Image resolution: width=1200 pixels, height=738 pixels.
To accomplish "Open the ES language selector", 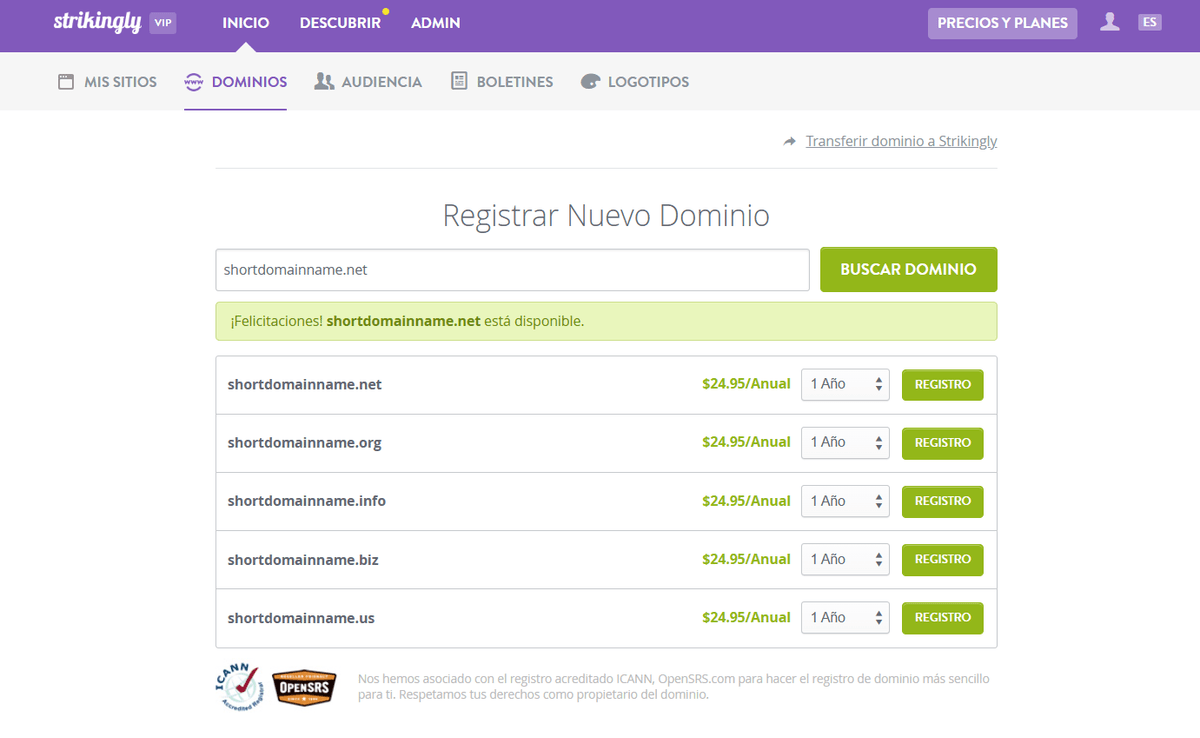I will [x=1149, y=22].
